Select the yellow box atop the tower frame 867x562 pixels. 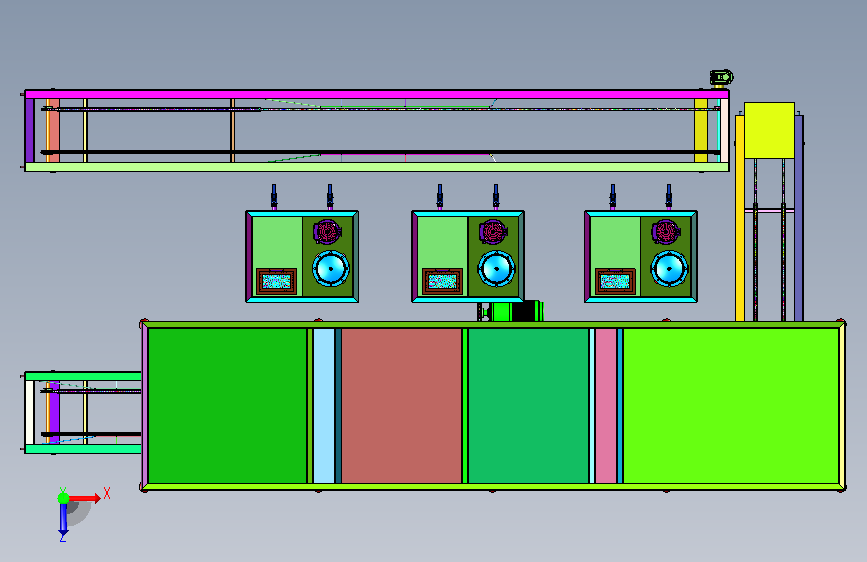769,130
